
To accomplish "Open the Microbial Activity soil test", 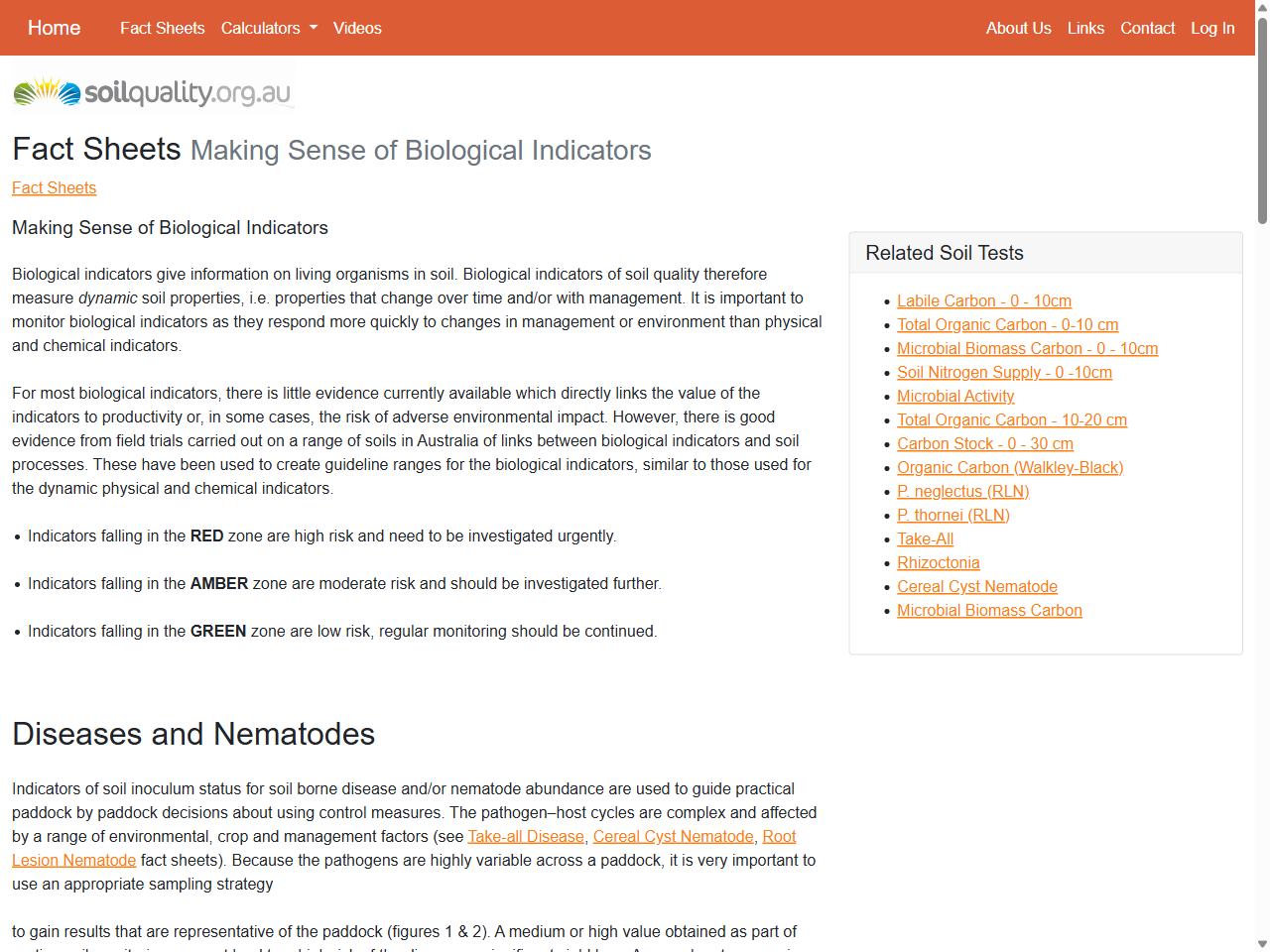I will (x=954, y=396).
